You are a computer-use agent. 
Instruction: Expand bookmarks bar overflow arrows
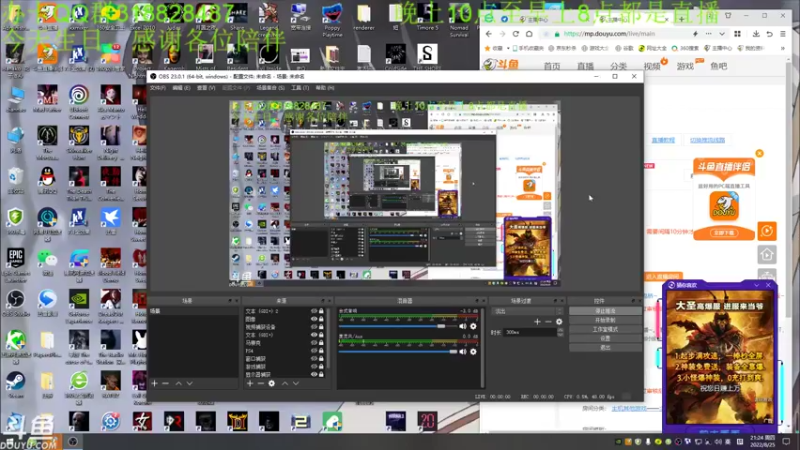coord(783,48)
